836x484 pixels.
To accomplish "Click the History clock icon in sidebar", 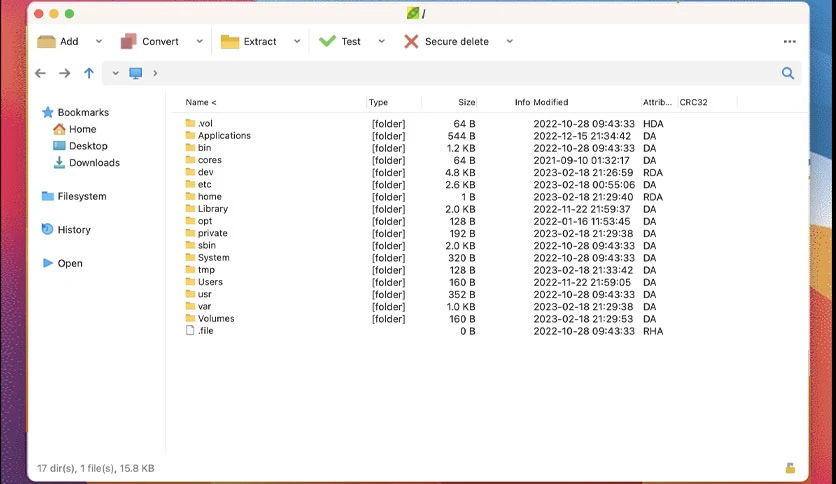I will click(x=47, y=229).
